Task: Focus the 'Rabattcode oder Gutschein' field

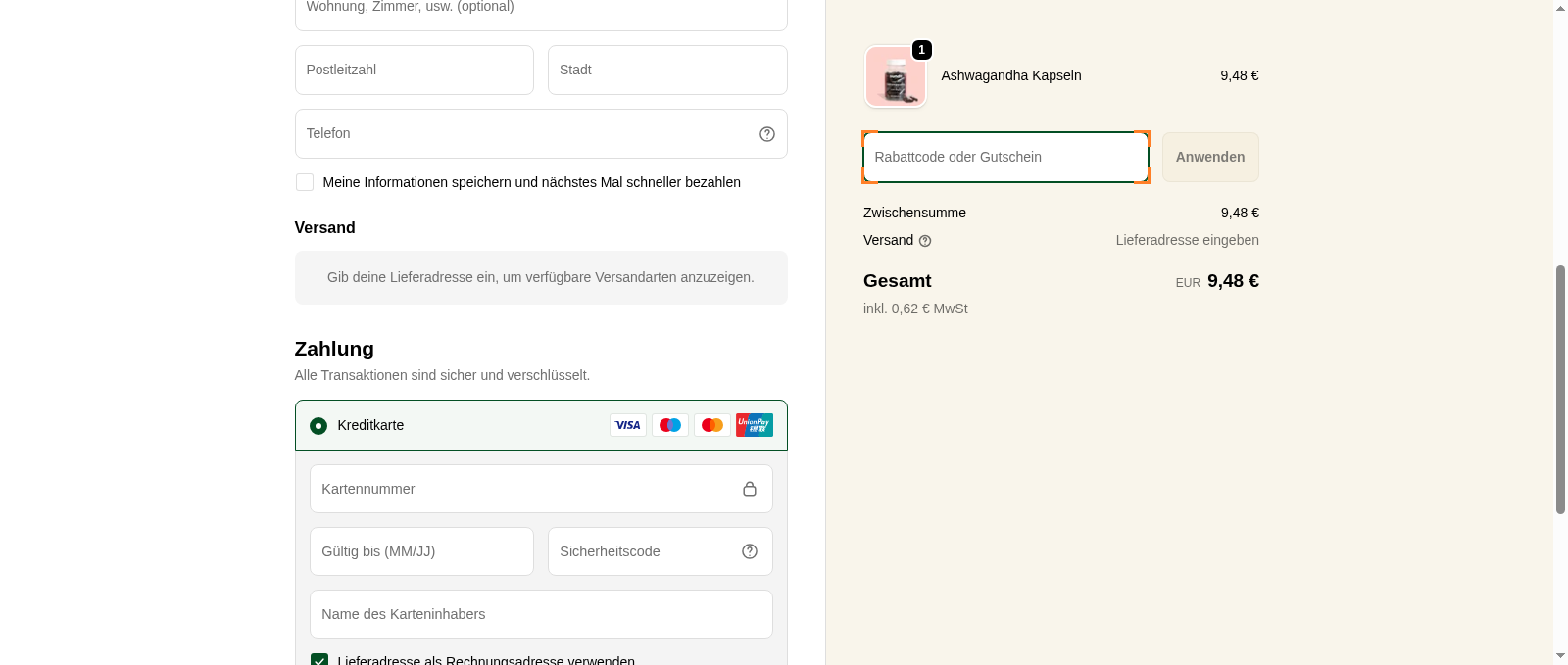Action: coord(1005,157)
